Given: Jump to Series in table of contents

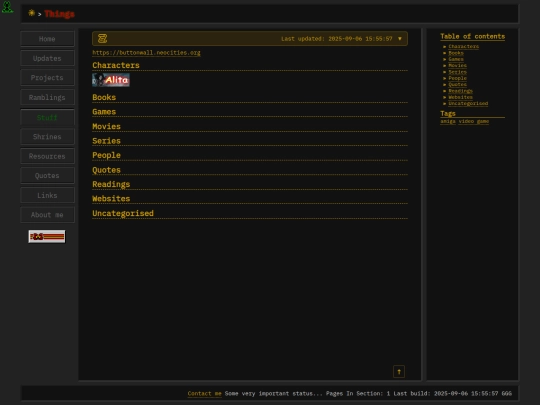Looking at the screenshot, I should coord(457,72).
